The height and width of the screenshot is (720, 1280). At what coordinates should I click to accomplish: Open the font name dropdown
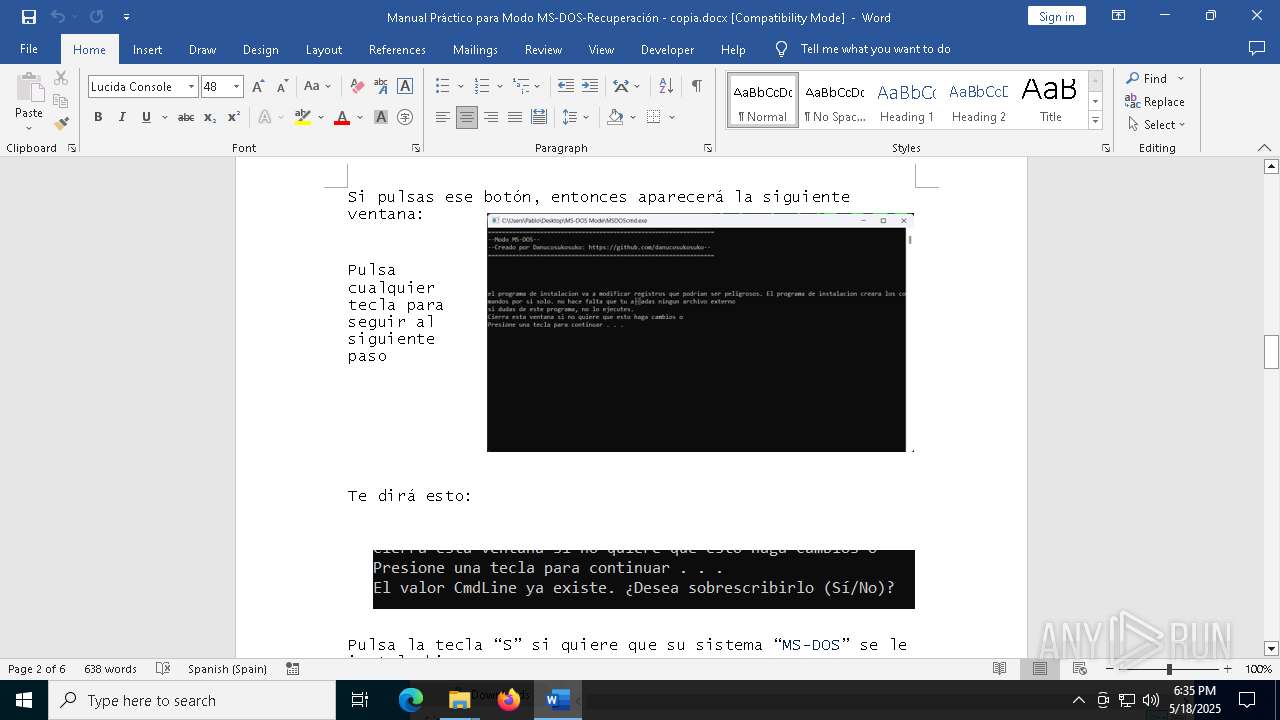[191, 87]
